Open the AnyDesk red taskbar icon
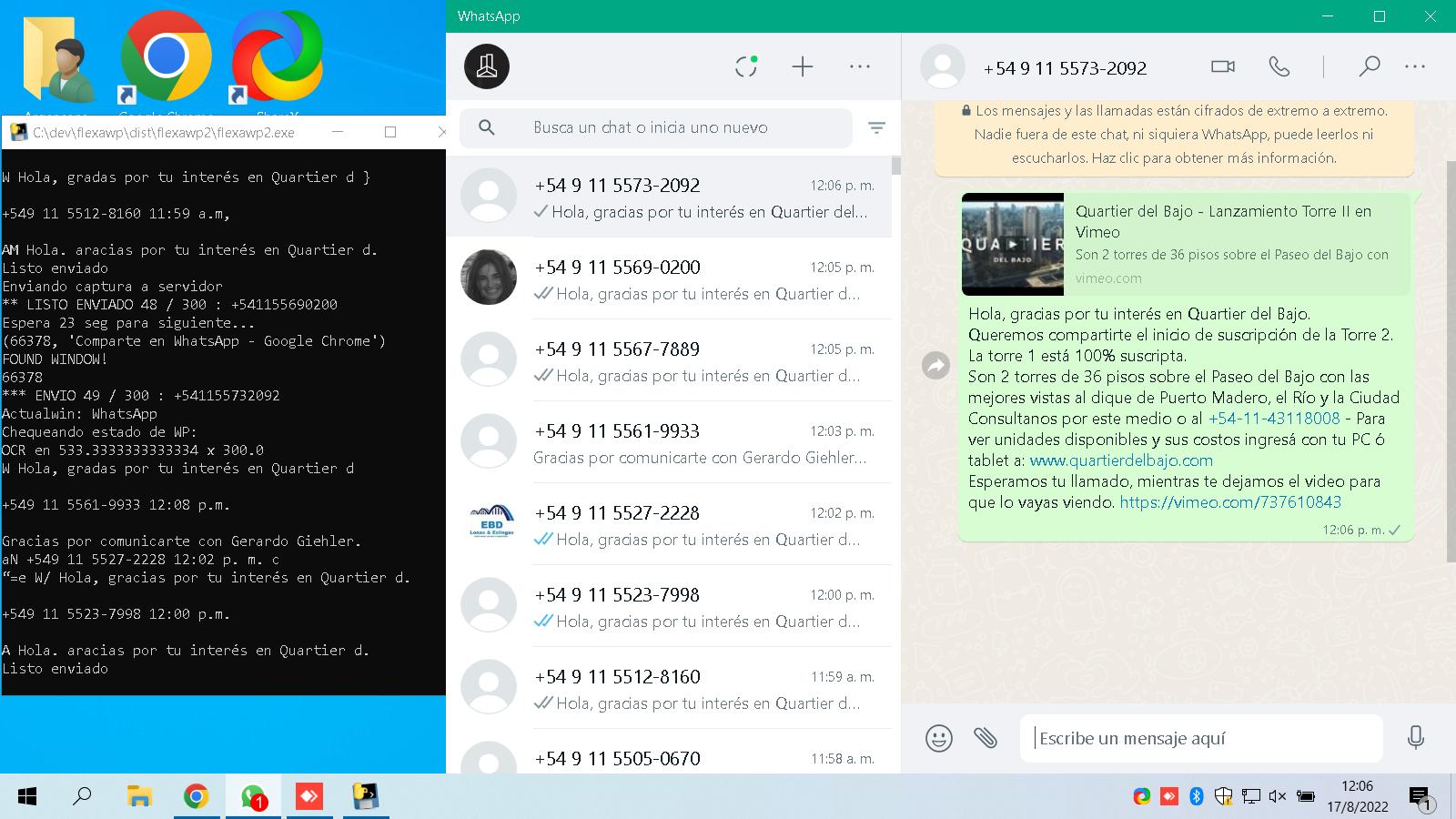 pos(309,797)
